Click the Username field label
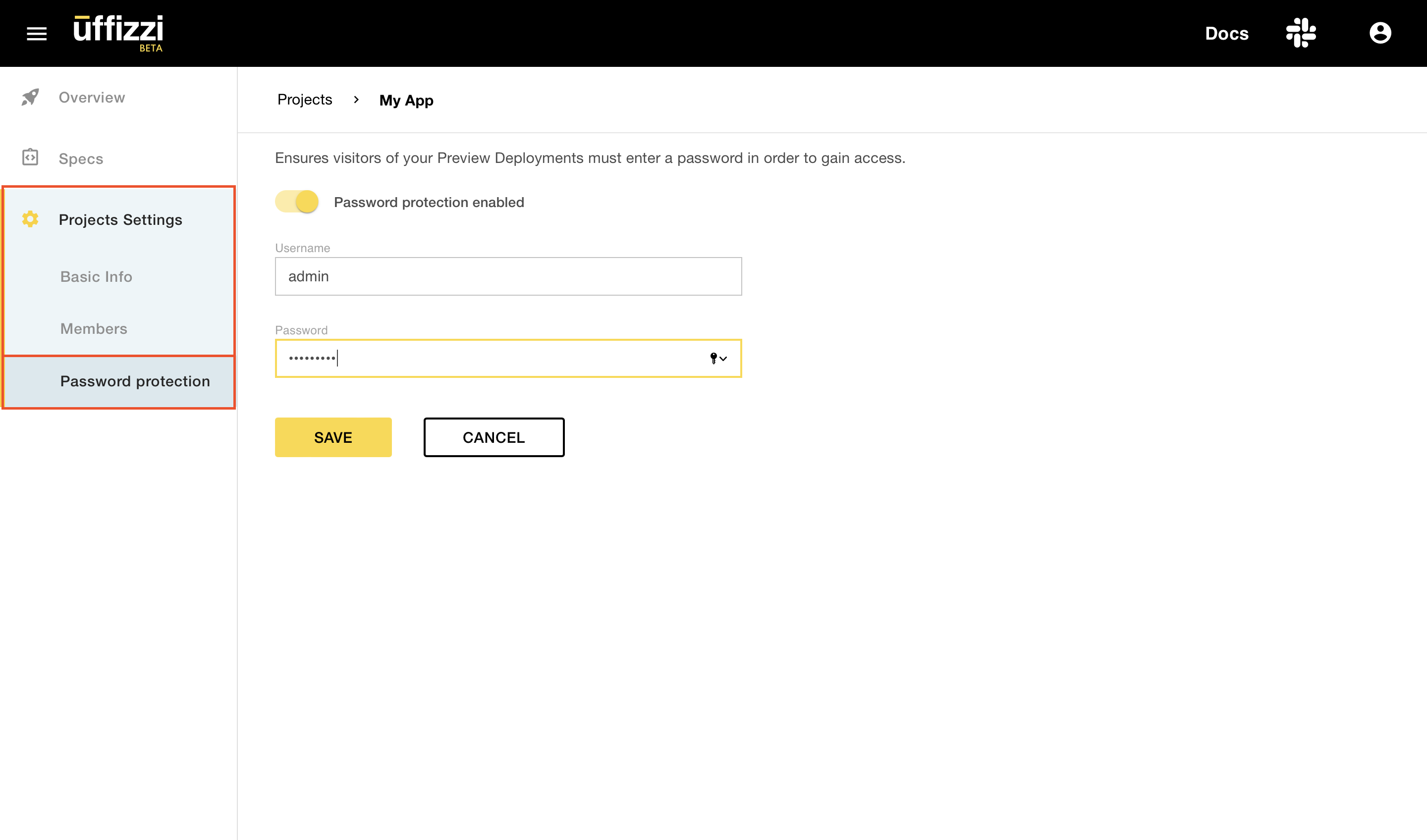The image size is (1427, 840). click(302, 248)
